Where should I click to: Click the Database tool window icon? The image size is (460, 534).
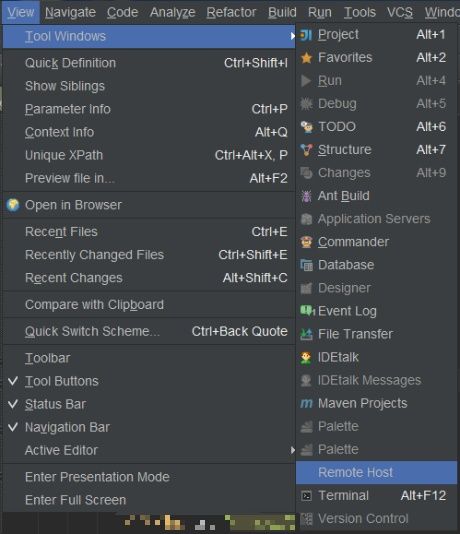pos(306,265)
